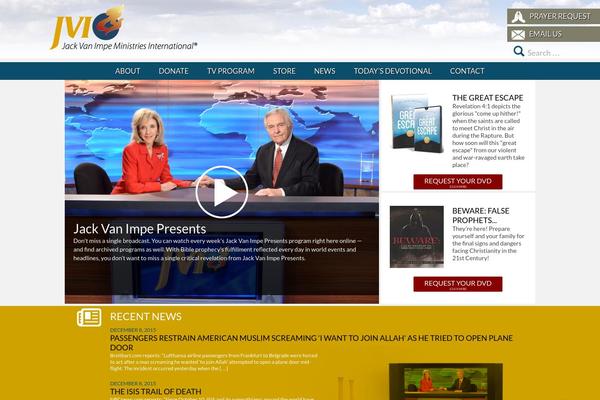This screenshot has height=400, width=600.
Task: Read the Passengers Restrain American Muslim article
Action: coord(311,343)
